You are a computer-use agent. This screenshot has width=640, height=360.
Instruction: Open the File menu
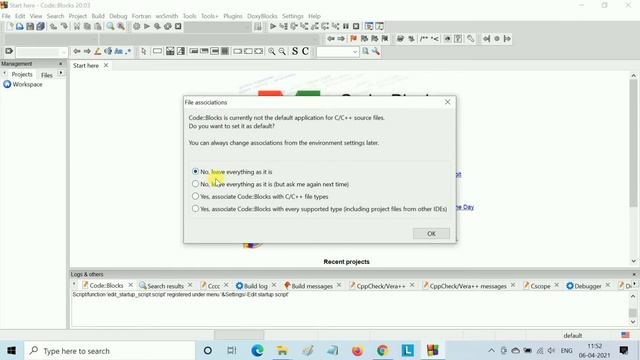coord(6,16)
